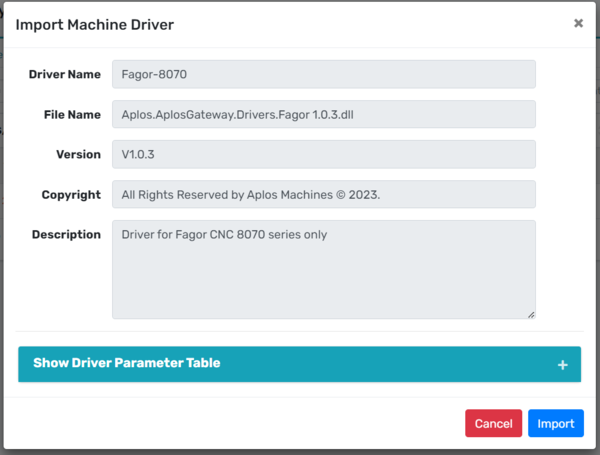Focus the Copyright text field
The width and height of the screenshot is (600, 455).
coord(323,195)
